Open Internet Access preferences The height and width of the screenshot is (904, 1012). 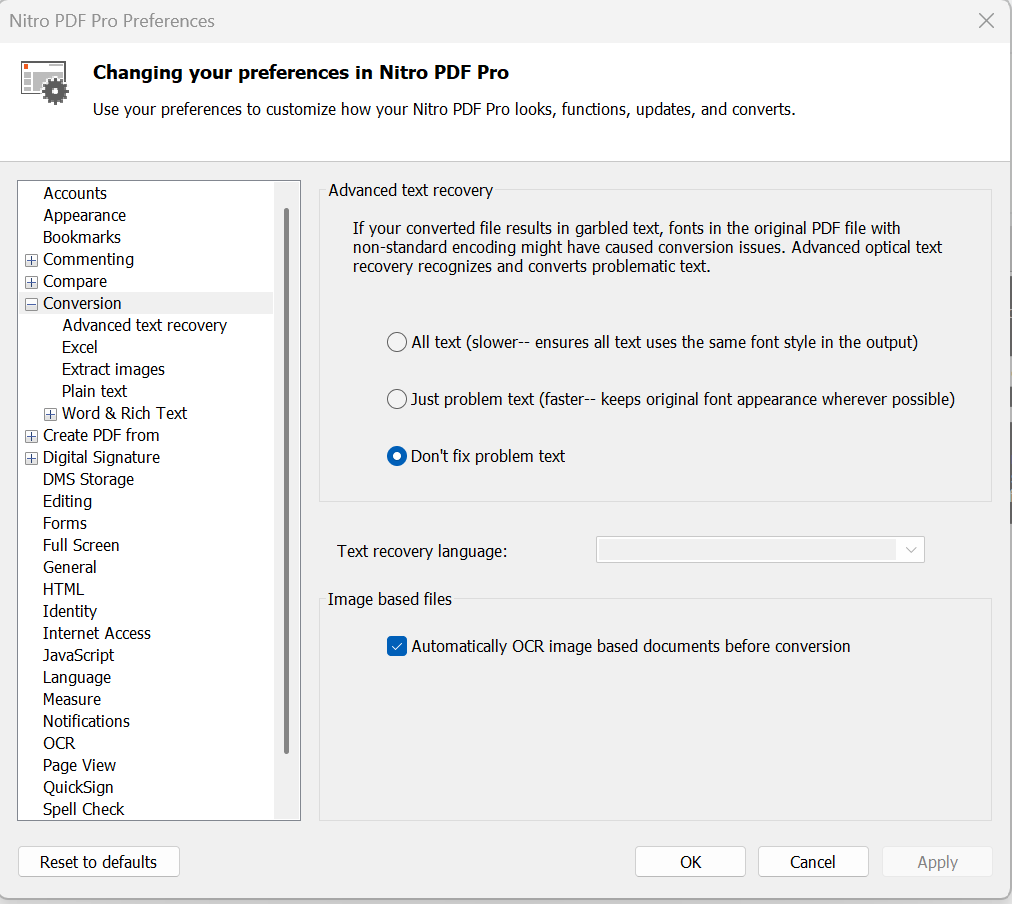[x=97, y=633]
